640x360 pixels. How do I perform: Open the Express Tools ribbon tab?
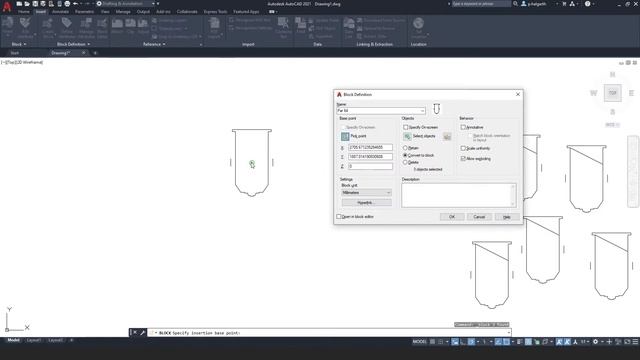coord(216,12)
